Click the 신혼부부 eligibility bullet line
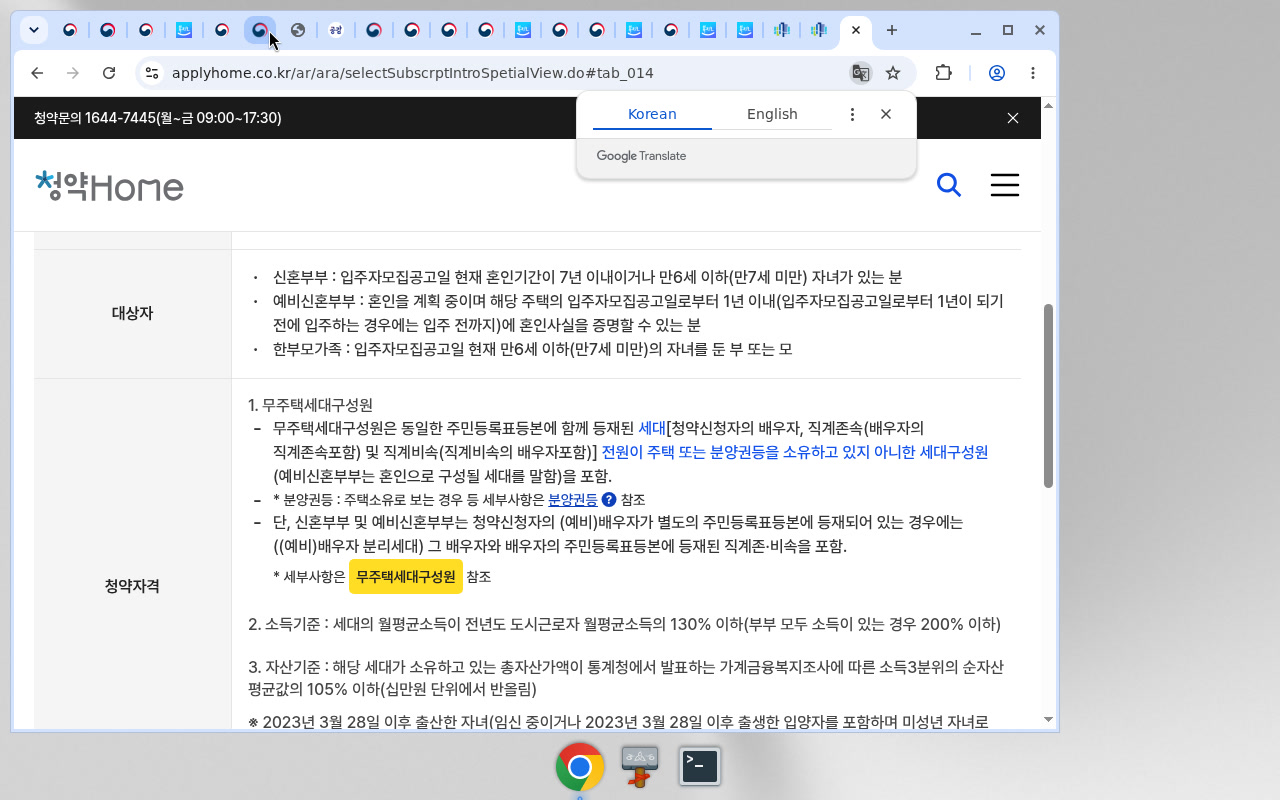1280x800 pixels. coord(587,277)
